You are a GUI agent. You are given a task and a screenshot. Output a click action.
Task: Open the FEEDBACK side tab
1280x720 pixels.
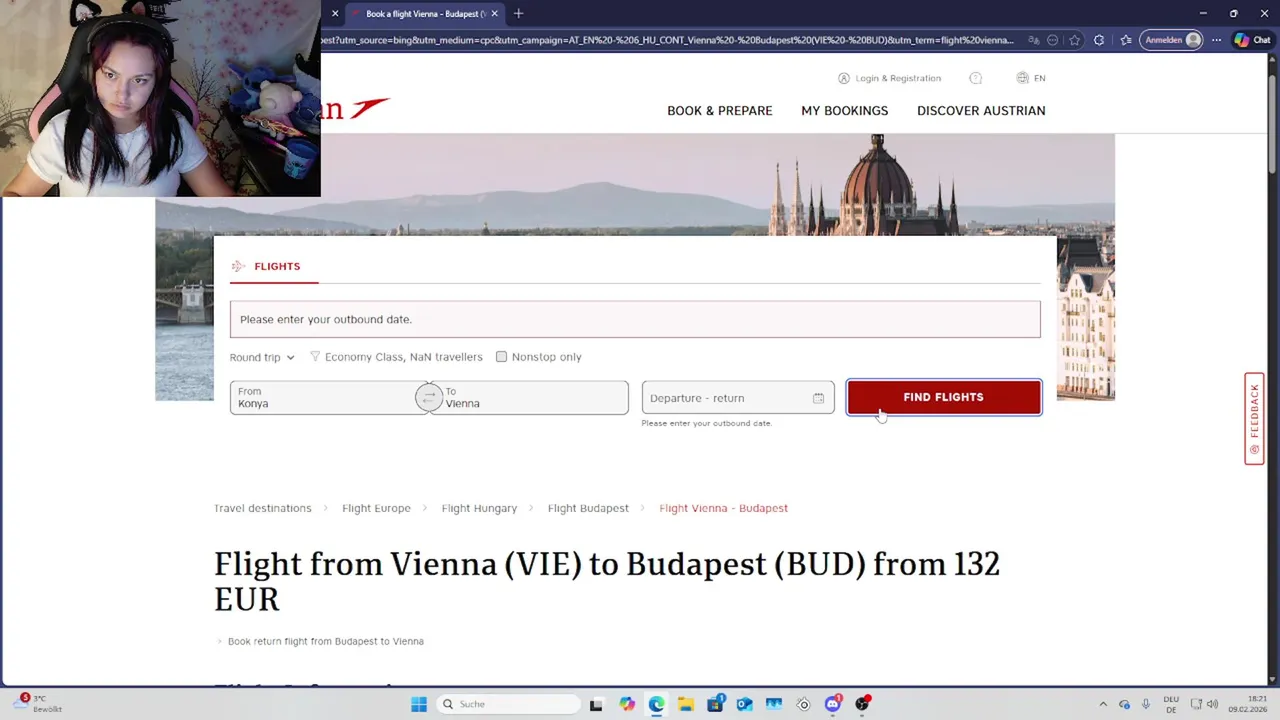pyautogui.click(x=1254, y=418)
